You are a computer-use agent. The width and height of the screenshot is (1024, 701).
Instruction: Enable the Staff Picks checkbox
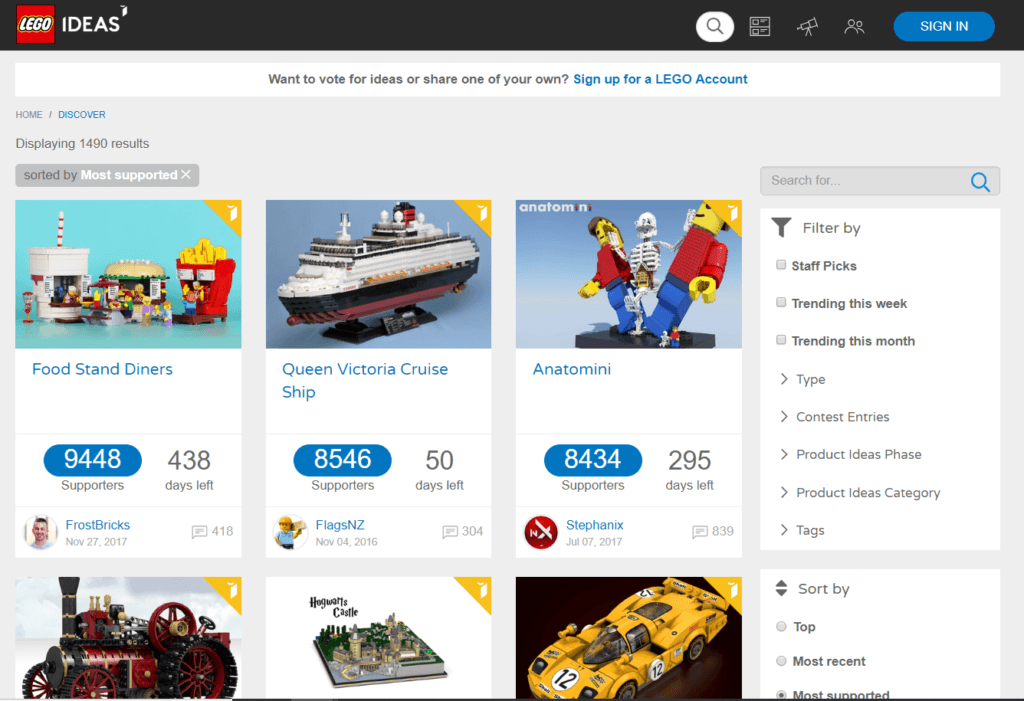[781, 265]
